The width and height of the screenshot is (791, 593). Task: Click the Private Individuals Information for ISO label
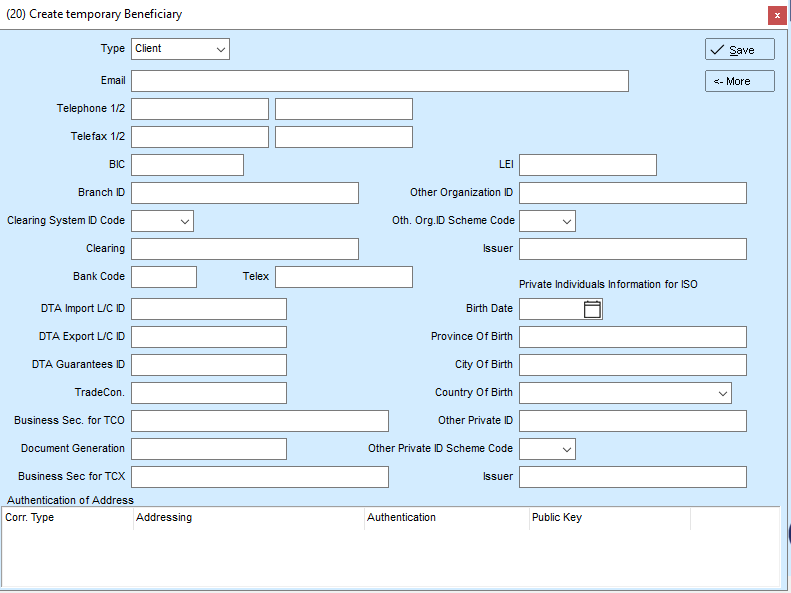coord(608,284)
